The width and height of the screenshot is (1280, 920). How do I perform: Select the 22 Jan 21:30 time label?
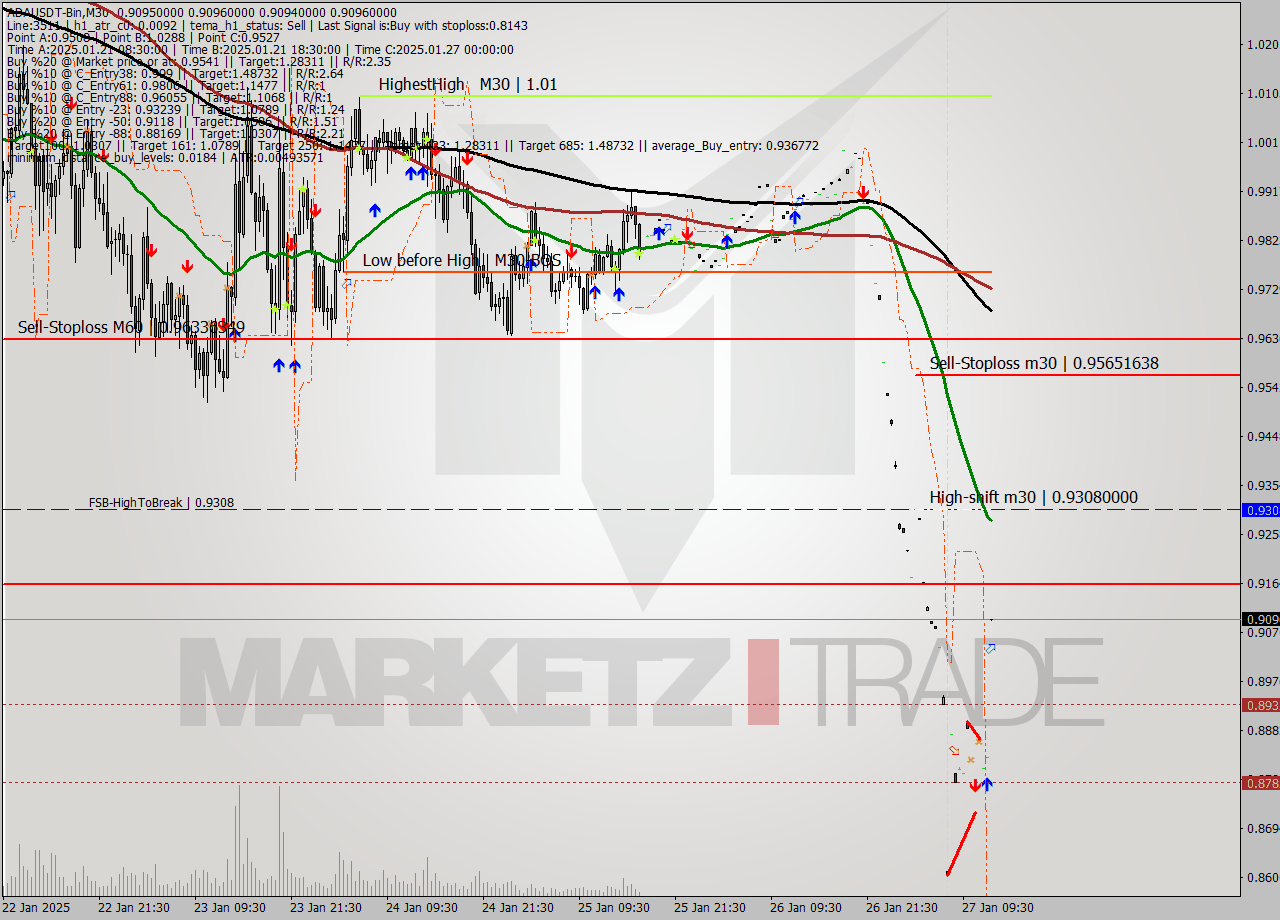click(x=134, y=908)
